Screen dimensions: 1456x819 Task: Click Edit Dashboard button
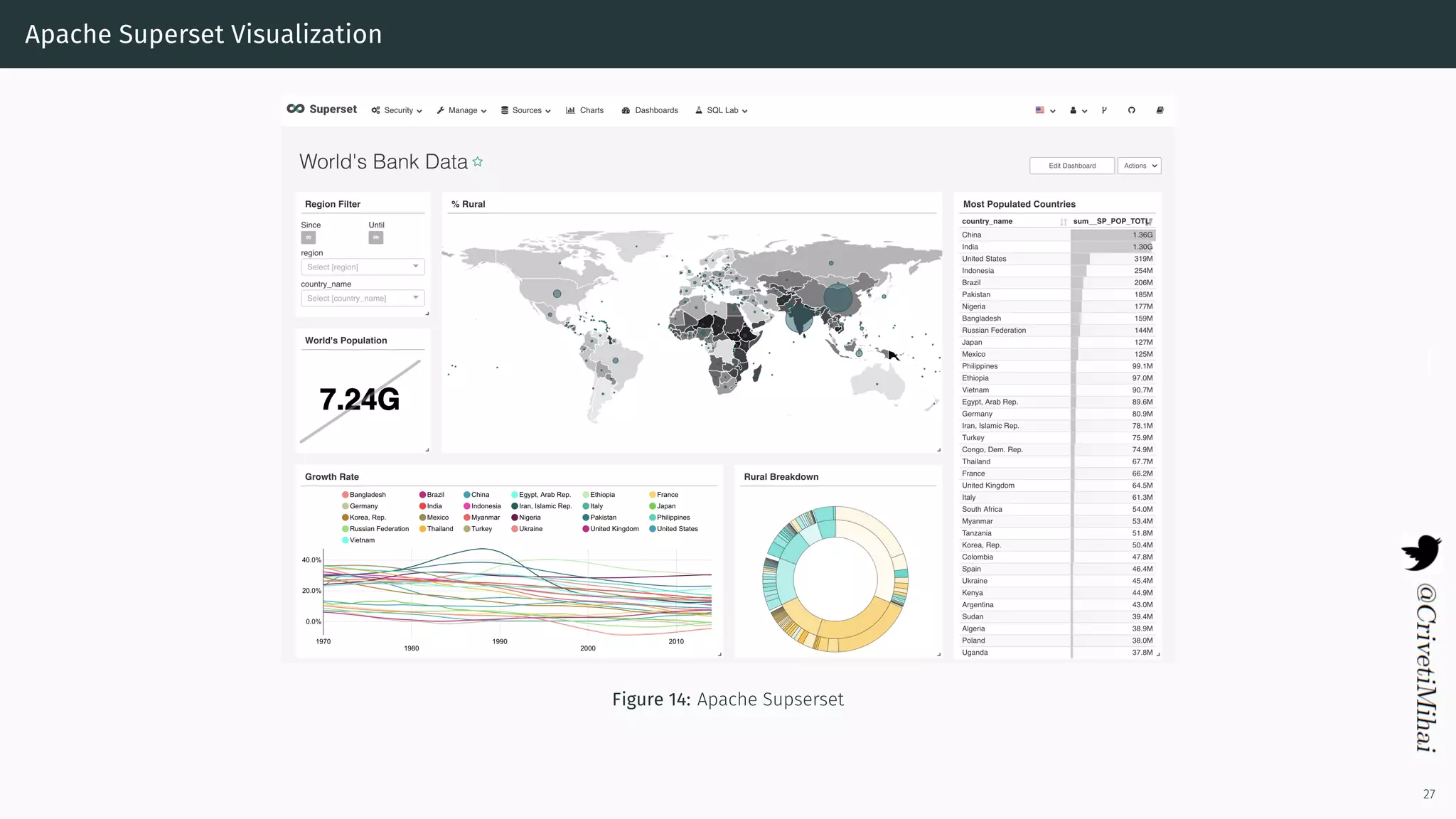pos(1072,166)
